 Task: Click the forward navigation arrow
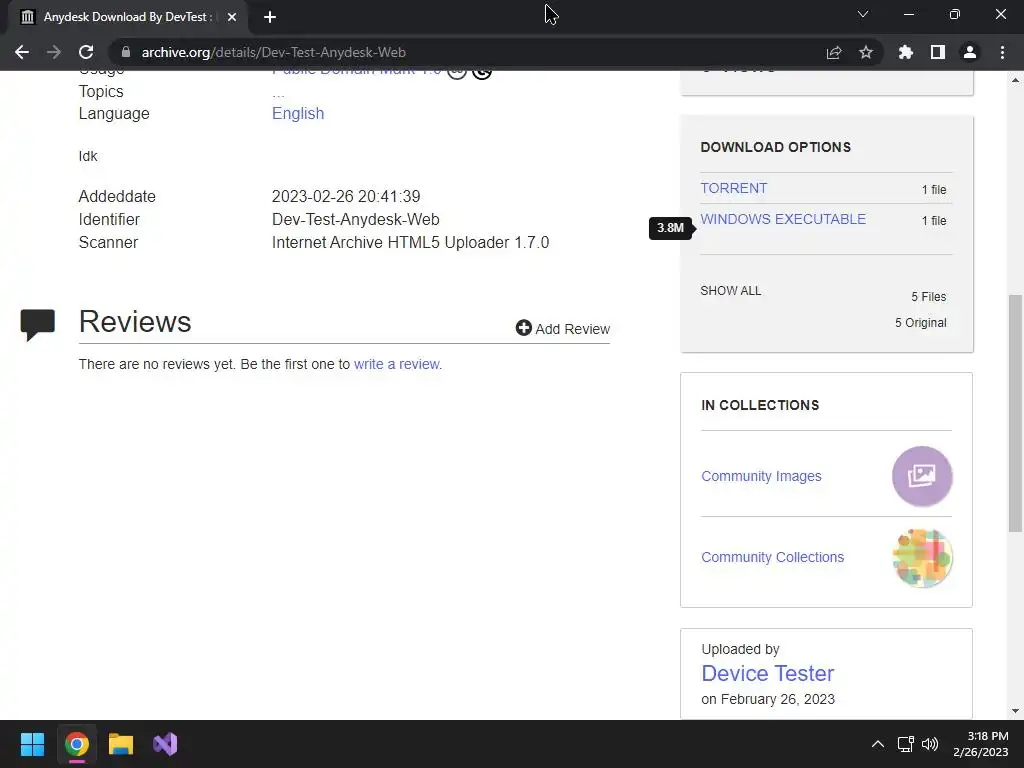point(54,52)
